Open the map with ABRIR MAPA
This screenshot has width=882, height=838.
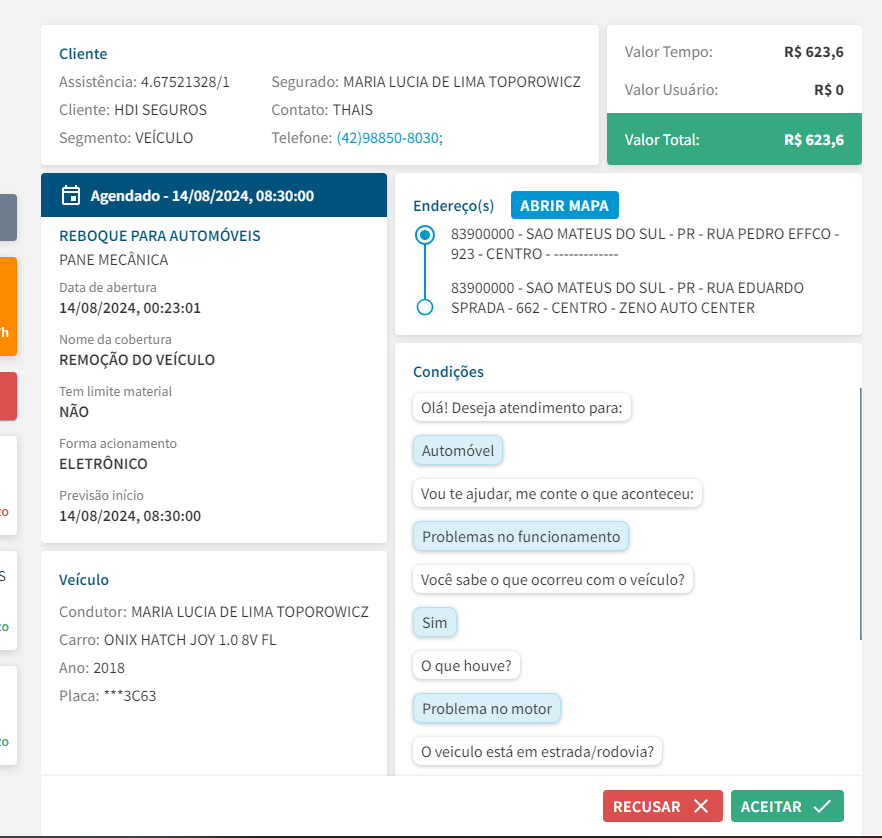pyautogui.click(x=565, y=205)
